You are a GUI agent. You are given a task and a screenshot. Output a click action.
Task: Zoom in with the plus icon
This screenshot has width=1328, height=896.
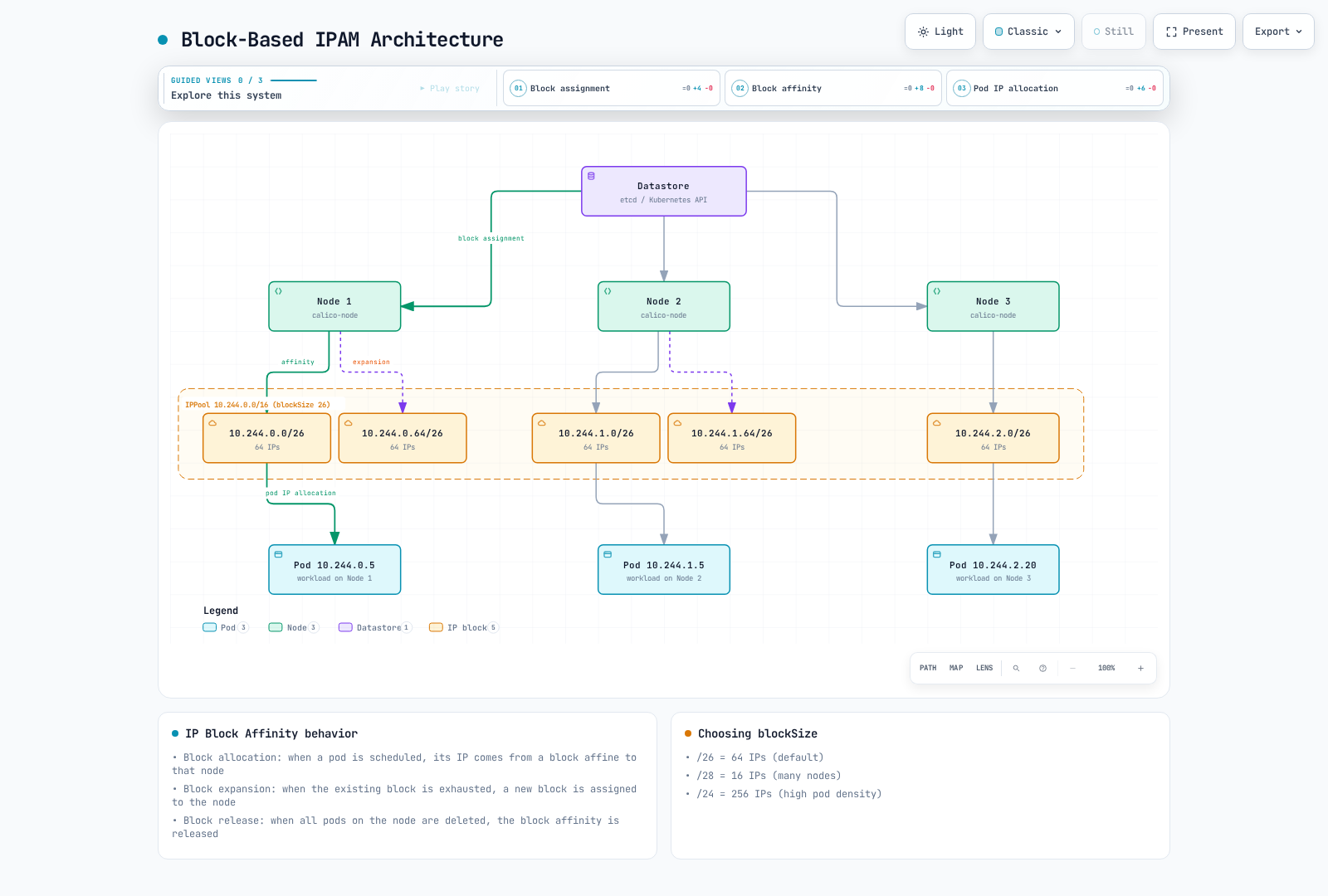[1140, 668]
